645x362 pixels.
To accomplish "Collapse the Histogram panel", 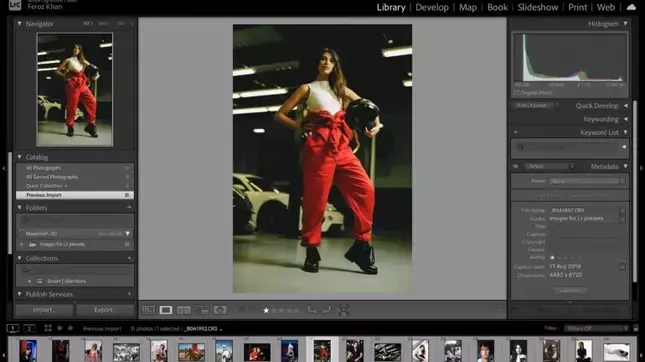I will [x=625, y=24].
